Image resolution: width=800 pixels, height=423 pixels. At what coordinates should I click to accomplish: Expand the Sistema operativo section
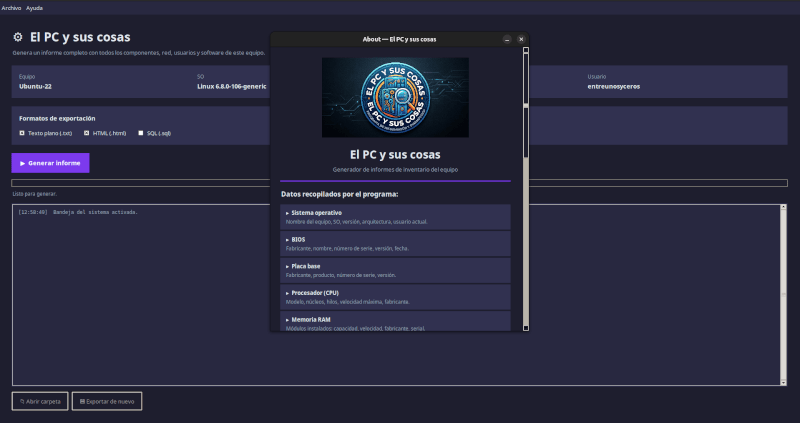(x=395, y=217)
